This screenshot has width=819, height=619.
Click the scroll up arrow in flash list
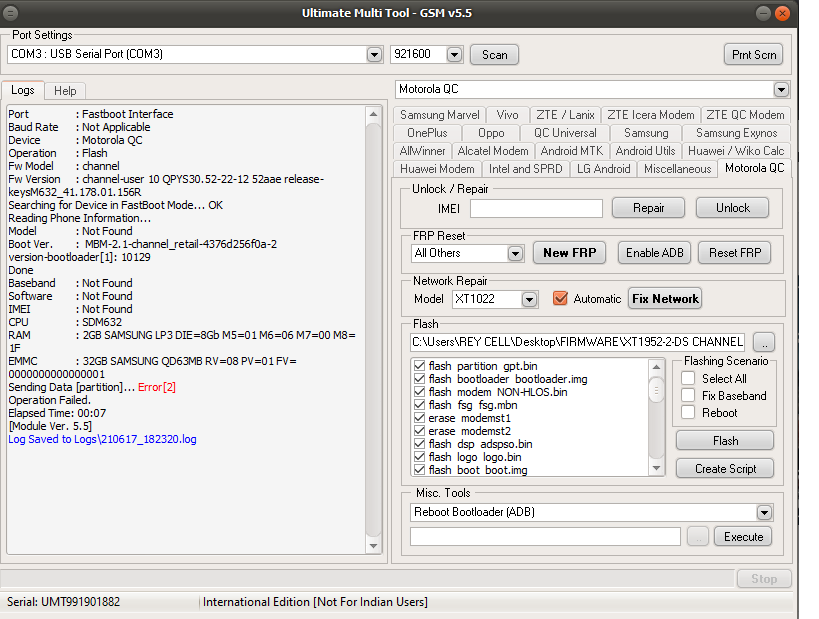pyautogui.click(x=656, y=367)
